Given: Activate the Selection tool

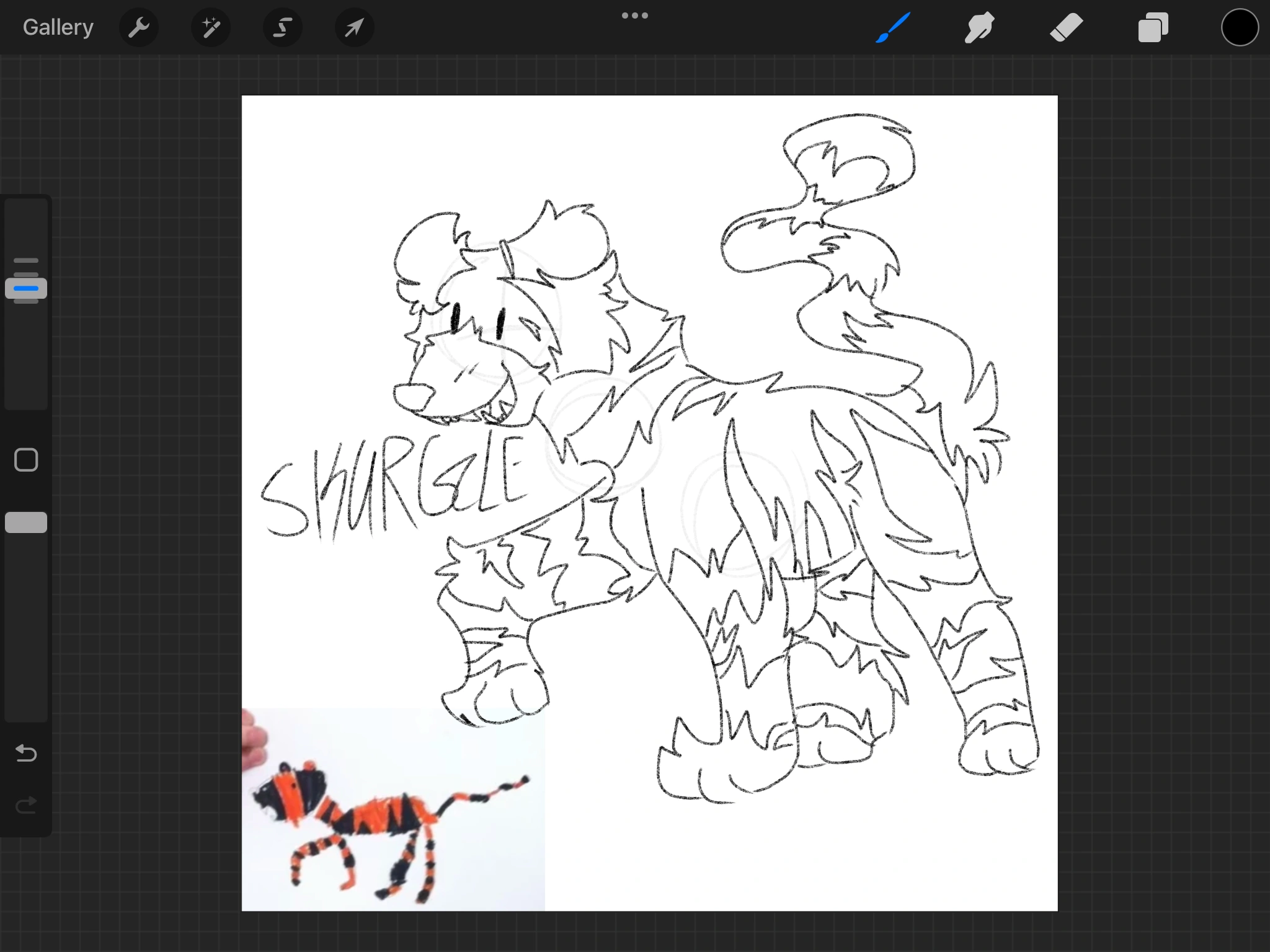Looking at the screenshot, I should pyautogui.click(x=282, y=27).
